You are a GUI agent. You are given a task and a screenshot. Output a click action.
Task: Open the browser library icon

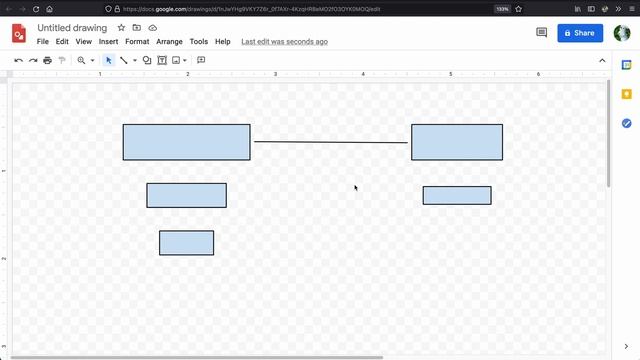[x=578, y=9]
